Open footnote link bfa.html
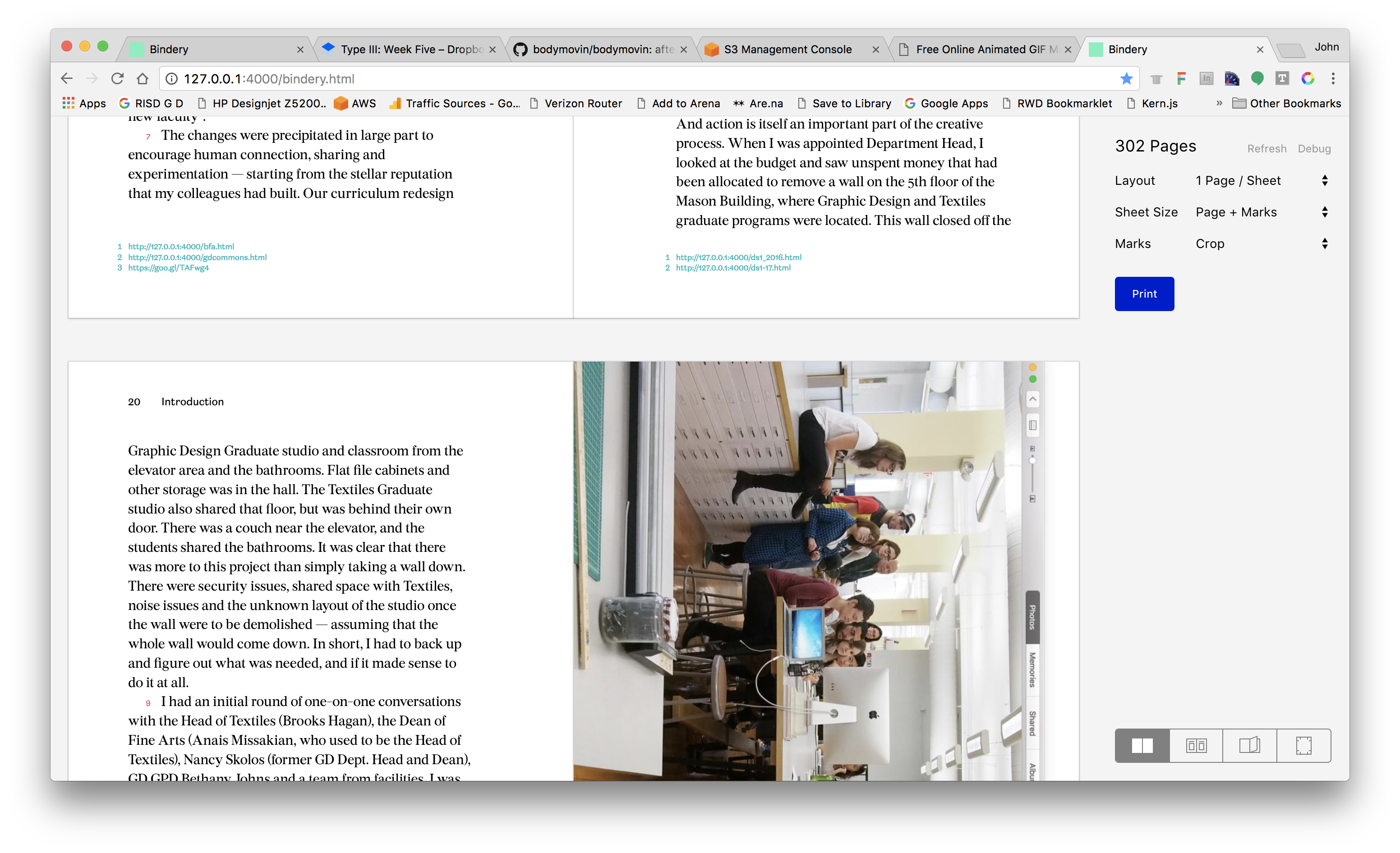The width and height of the screenshot is (1400, 853). (x=181, y=247)
